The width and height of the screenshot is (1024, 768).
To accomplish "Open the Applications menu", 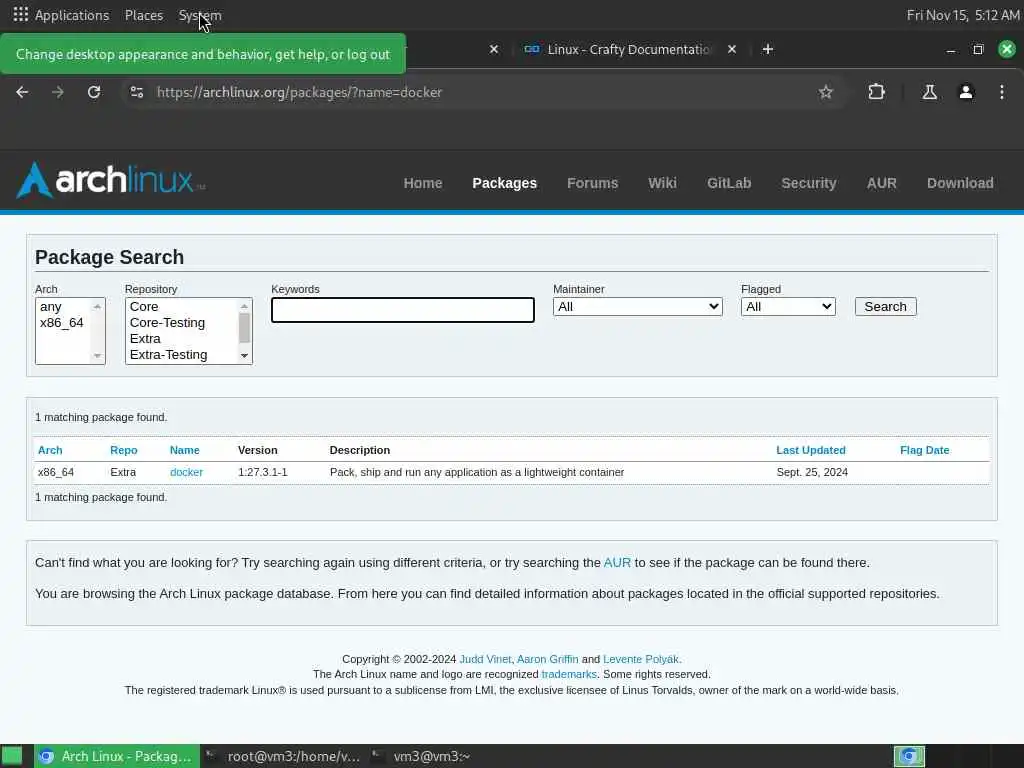I will click(72, 15).
